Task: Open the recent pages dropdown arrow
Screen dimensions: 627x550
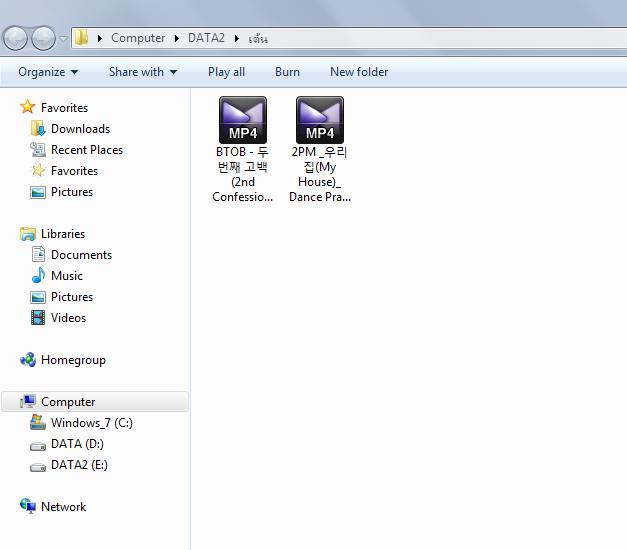Action: click(63, 39)
